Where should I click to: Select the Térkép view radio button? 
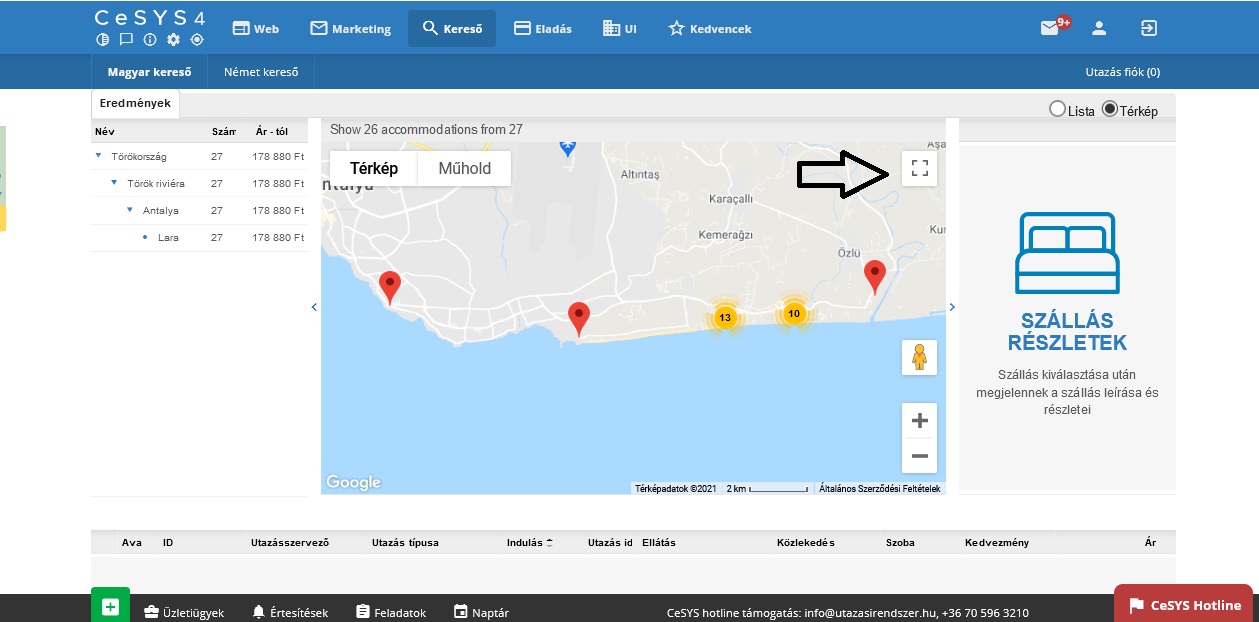[x=1109, y=110]
